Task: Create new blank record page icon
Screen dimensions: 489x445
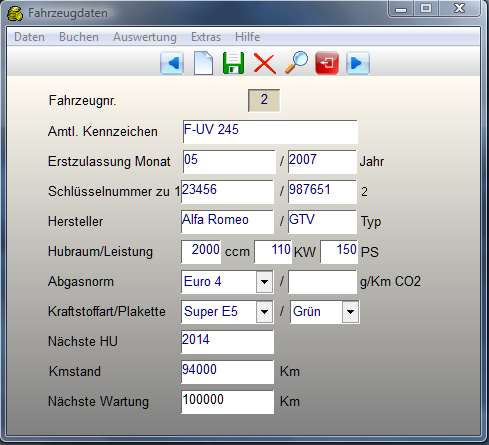Action: coord(203,63)
